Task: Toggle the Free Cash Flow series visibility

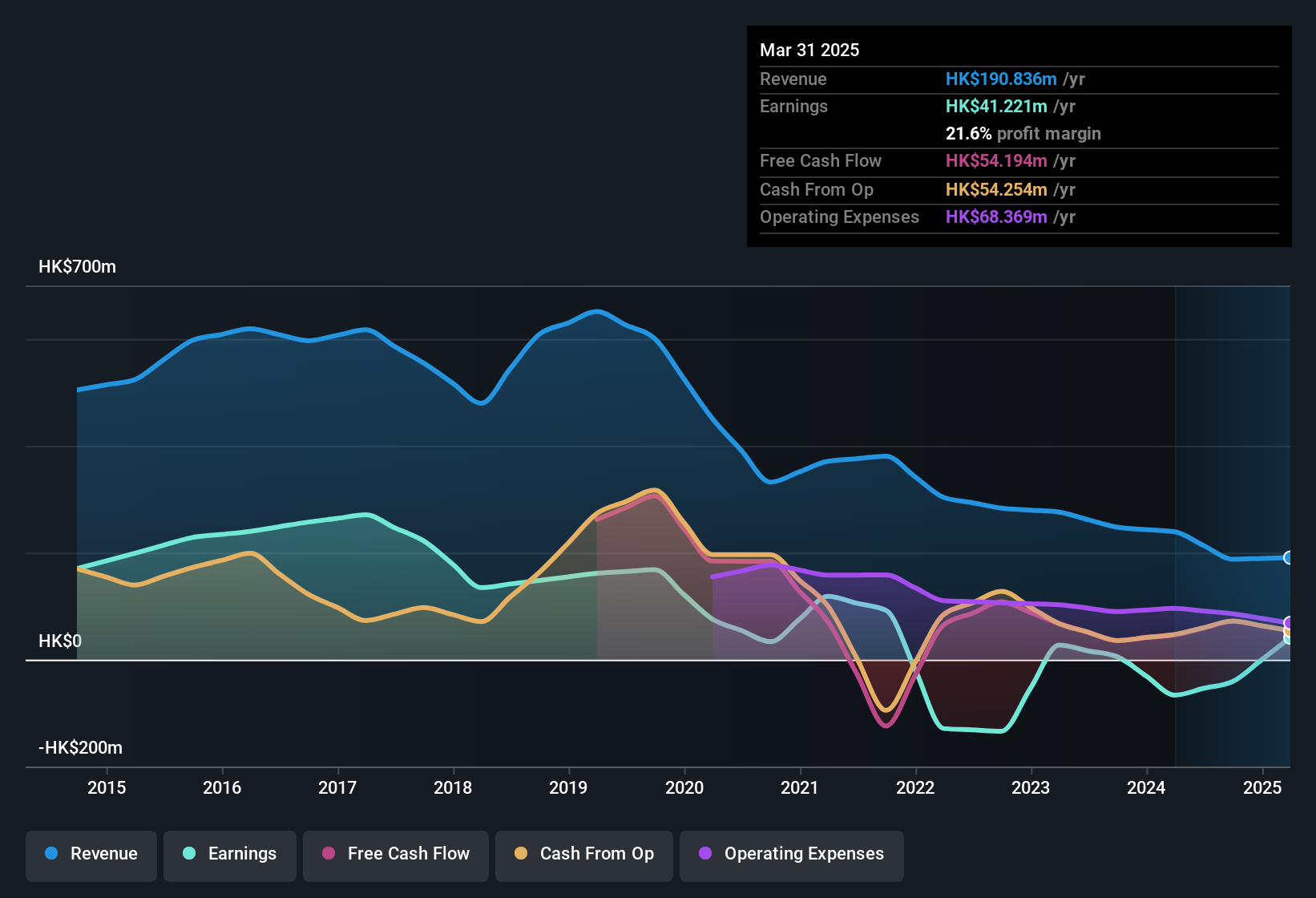Action: pos(395,854)
